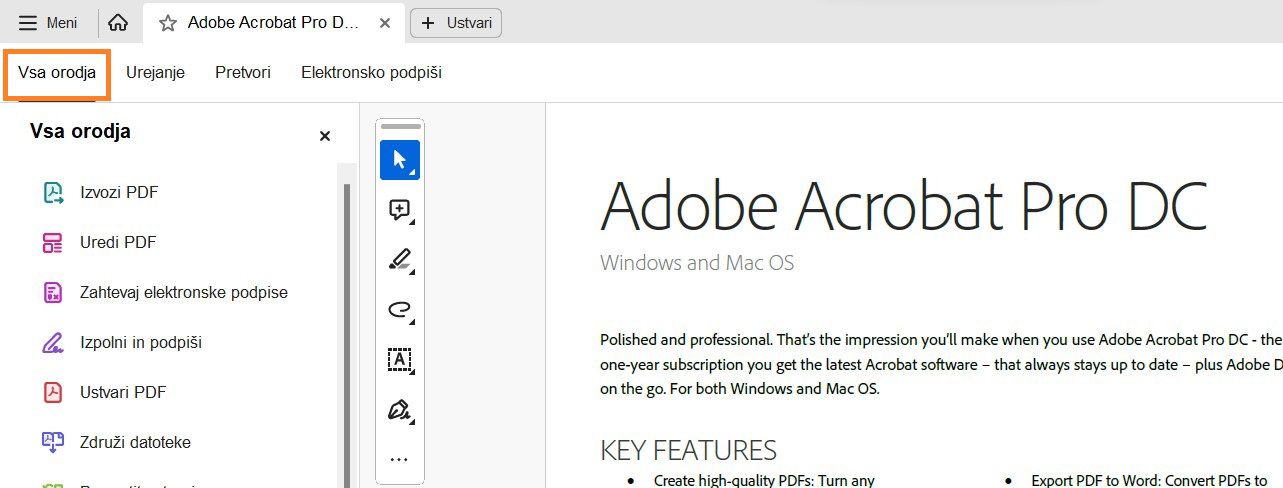Click the floating toolbar drag handle
This screenshot has height=488, width=1283.
[400, 127]
